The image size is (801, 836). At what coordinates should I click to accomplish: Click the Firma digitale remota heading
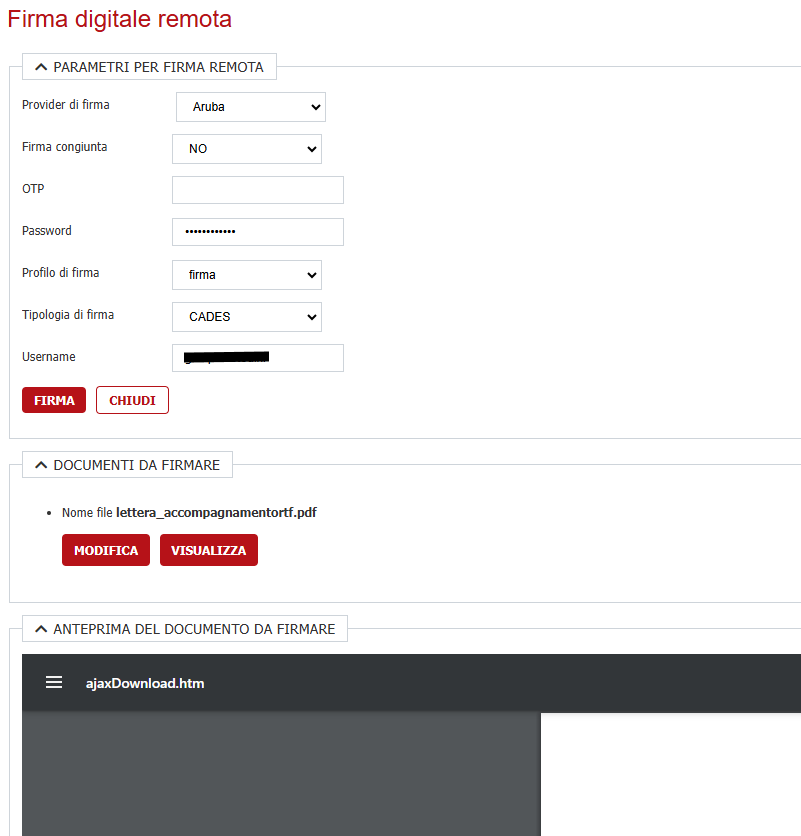coord(120,19)
